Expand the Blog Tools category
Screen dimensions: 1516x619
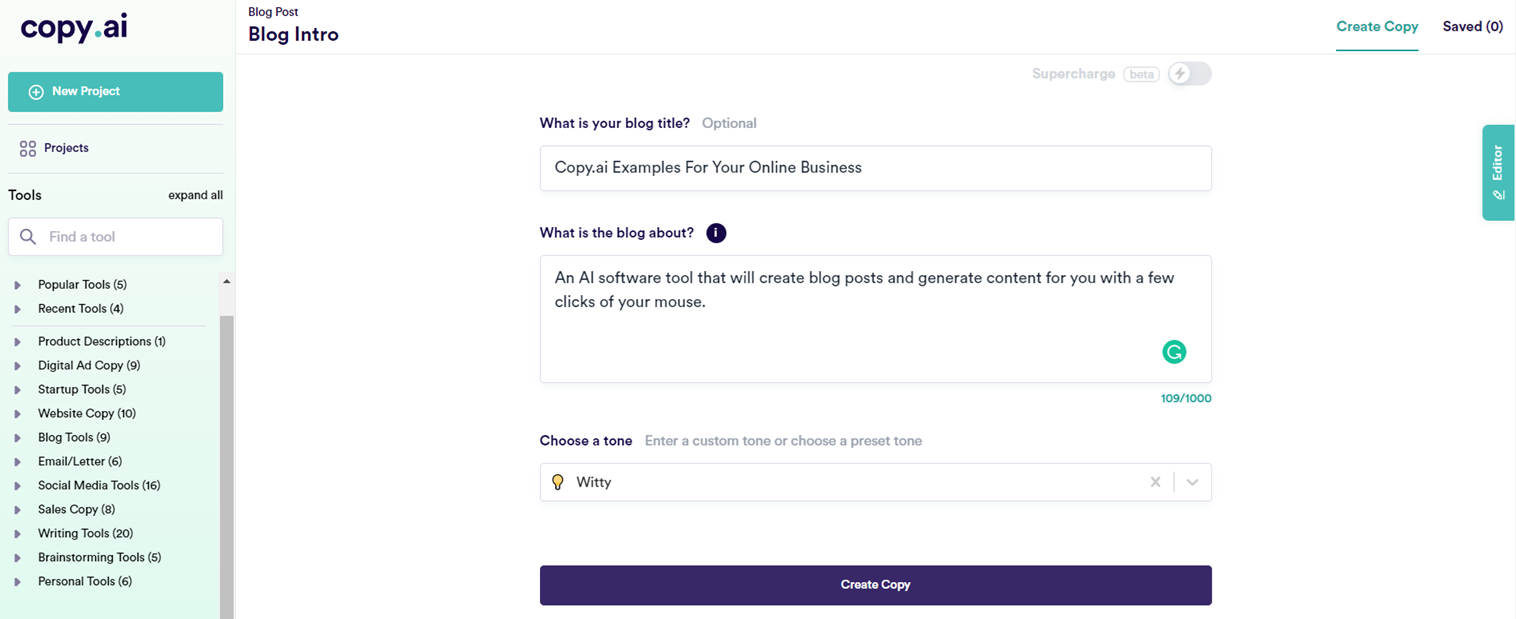click(17, 438)
